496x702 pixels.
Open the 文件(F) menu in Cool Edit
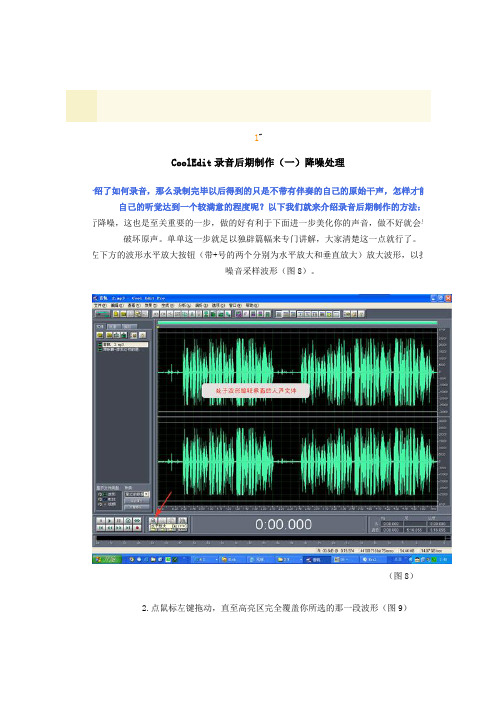pos(100,305)
